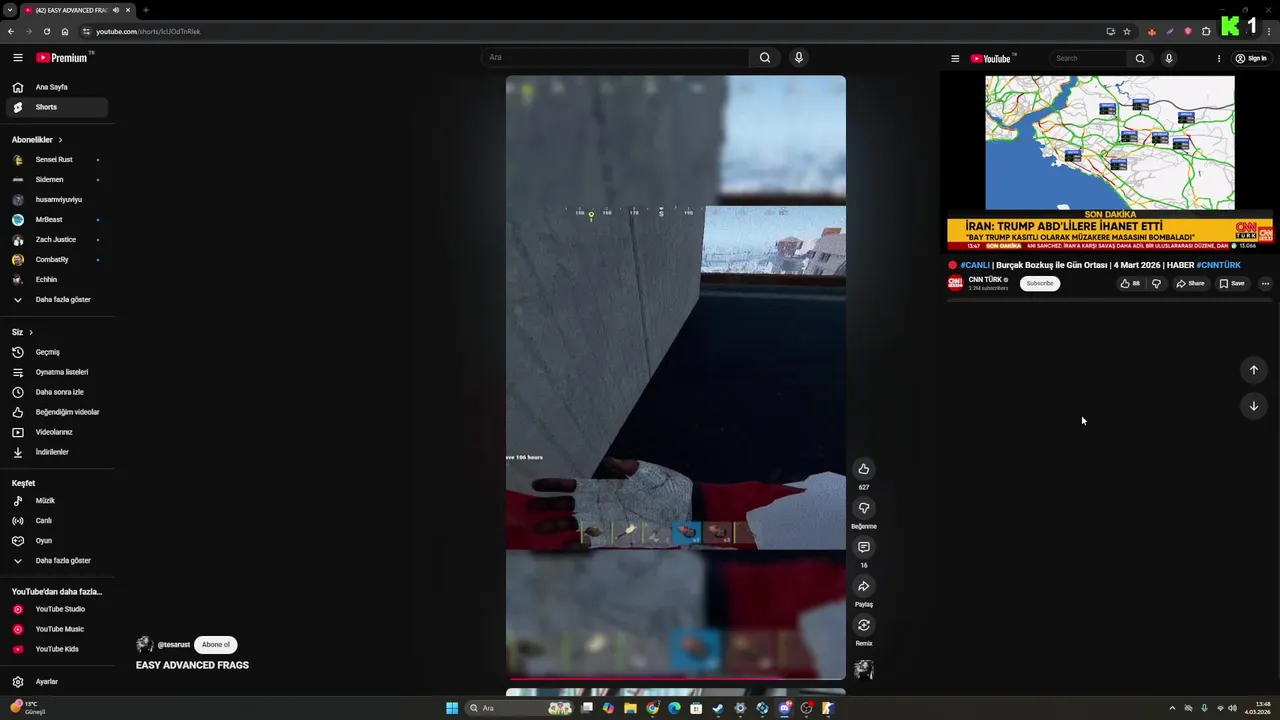Dislike the CNN TÜRK live video
This screenshot has width=1280, height=720.
point(1156,283)
